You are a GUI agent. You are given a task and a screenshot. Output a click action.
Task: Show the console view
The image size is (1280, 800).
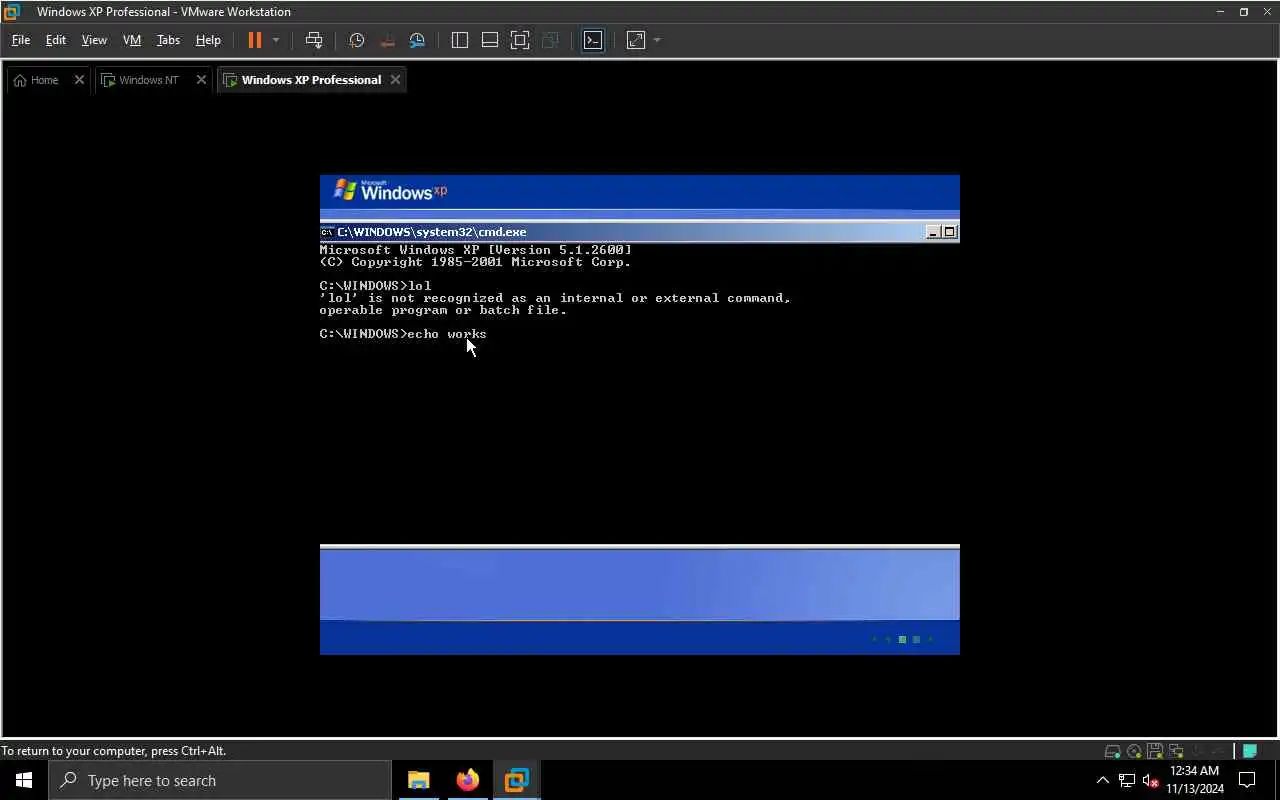tap(593, 40)
